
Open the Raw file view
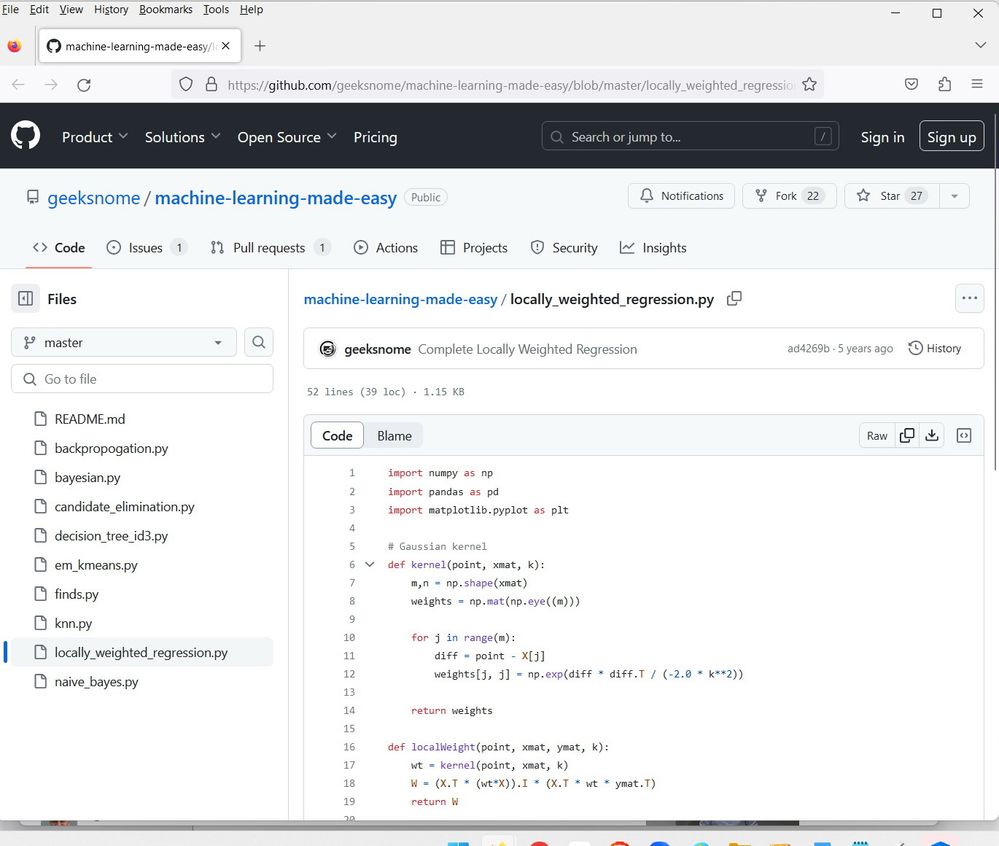pos(877,436)
